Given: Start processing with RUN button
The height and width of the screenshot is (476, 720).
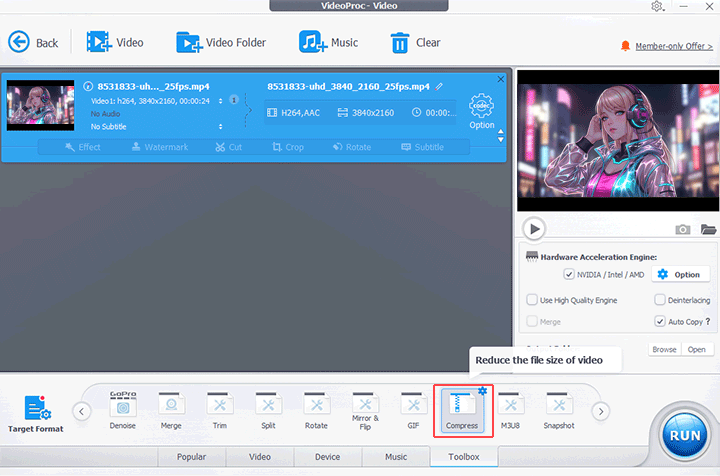Looking at the screenshot, I should point(685,435).
